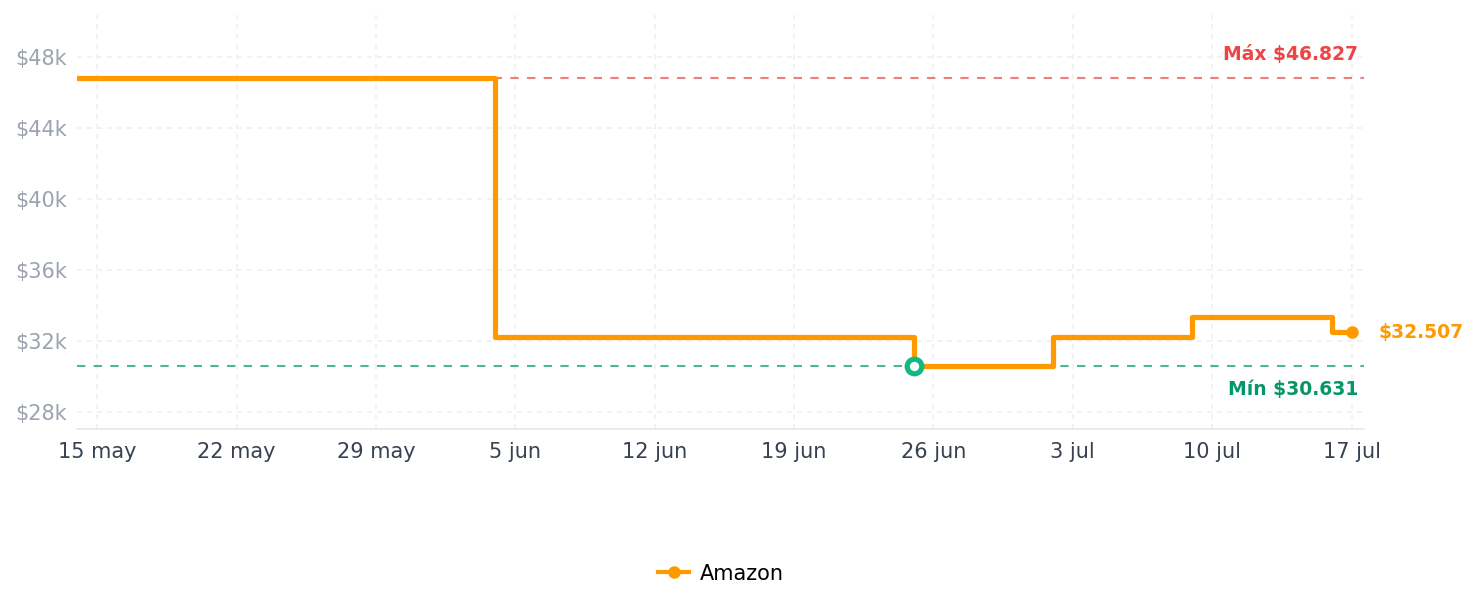
Task: Click the 26 jun date axis label
Action: [x=934, y=451]
